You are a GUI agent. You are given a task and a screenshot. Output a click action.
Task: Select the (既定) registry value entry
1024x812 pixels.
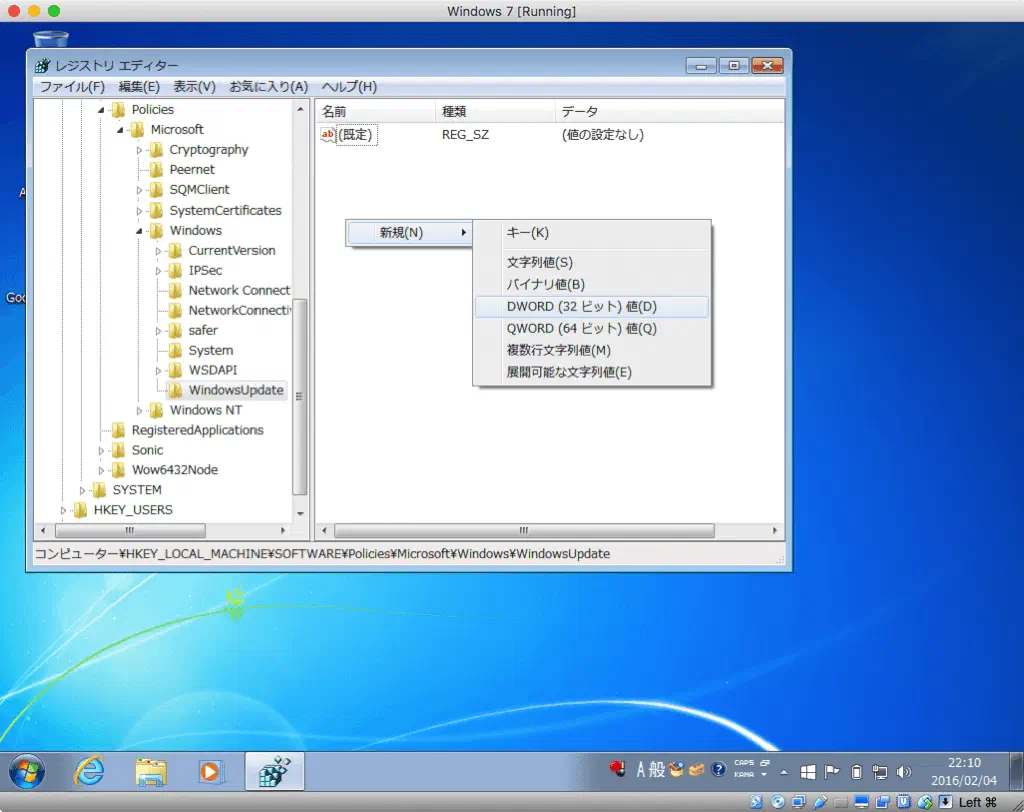pyautogui.click(x=356, y=135)
